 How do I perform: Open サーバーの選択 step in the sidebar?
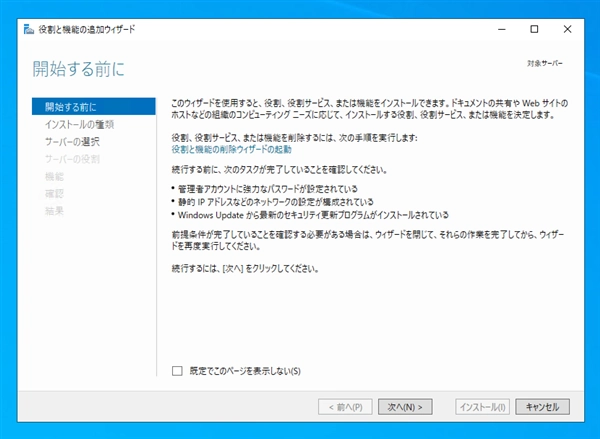pos(72,142)
